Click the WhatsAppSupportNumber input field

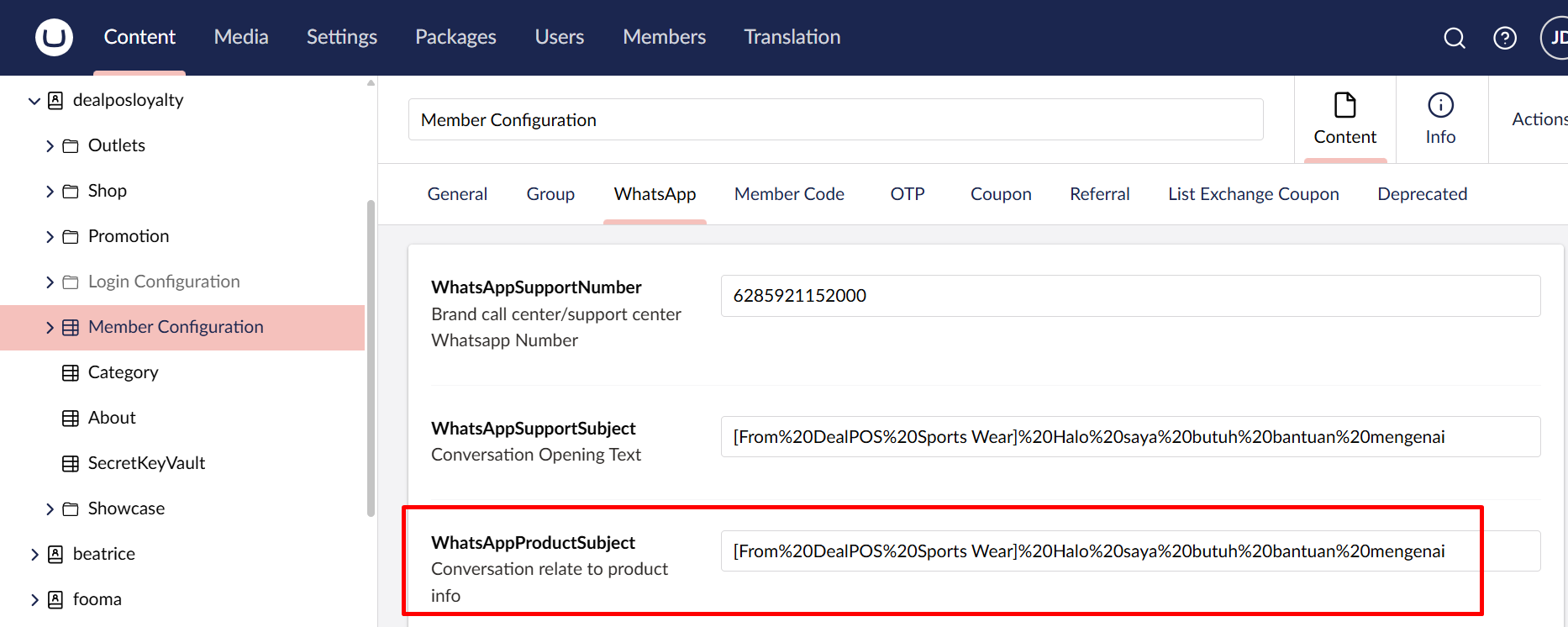[x=1130, y=296]
